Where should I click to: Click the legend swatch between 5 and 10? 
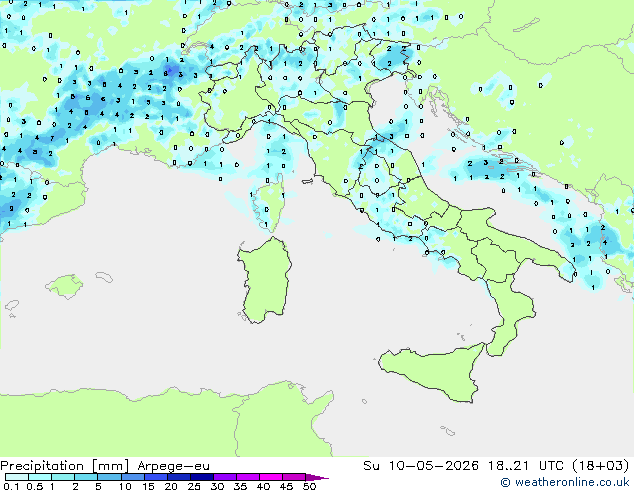(109, 477)
